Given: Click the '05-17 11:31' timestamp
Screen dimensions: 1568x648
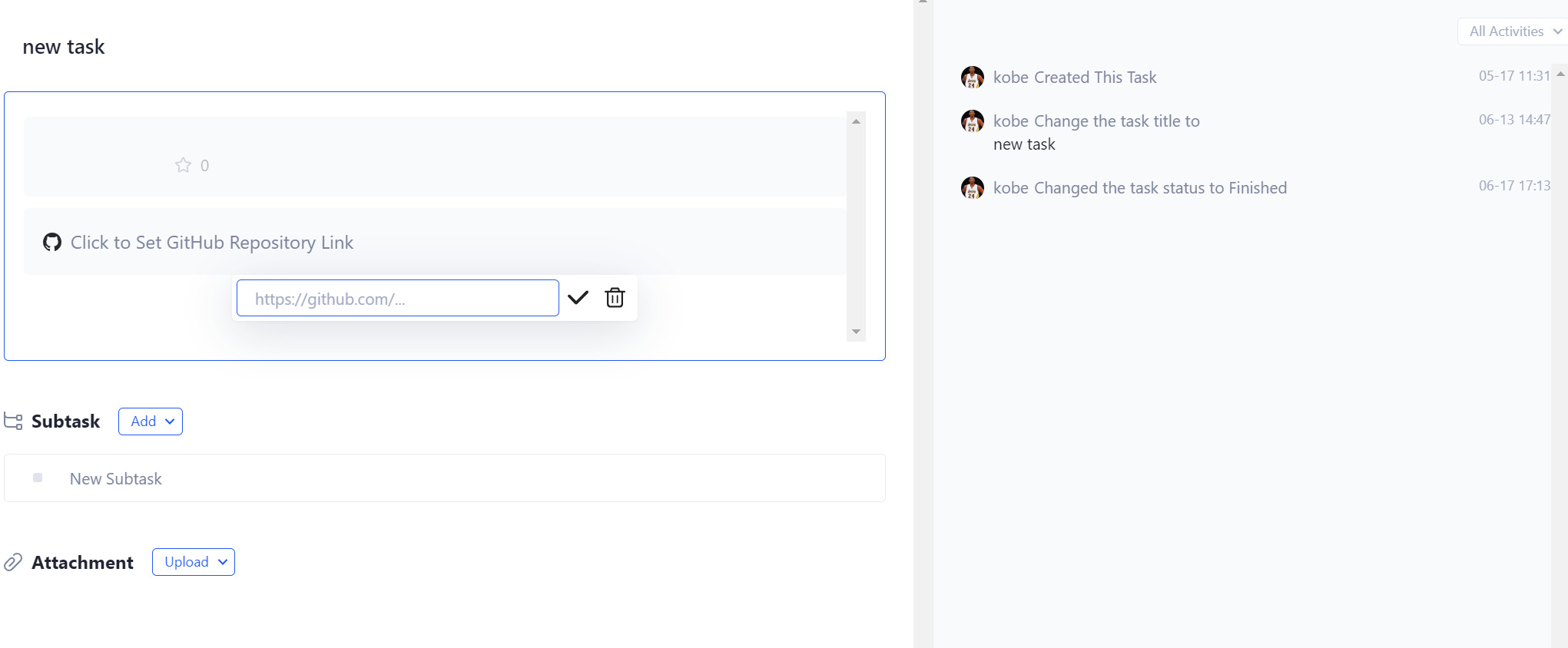Looking at the screenshot, I should point(1514,76).
